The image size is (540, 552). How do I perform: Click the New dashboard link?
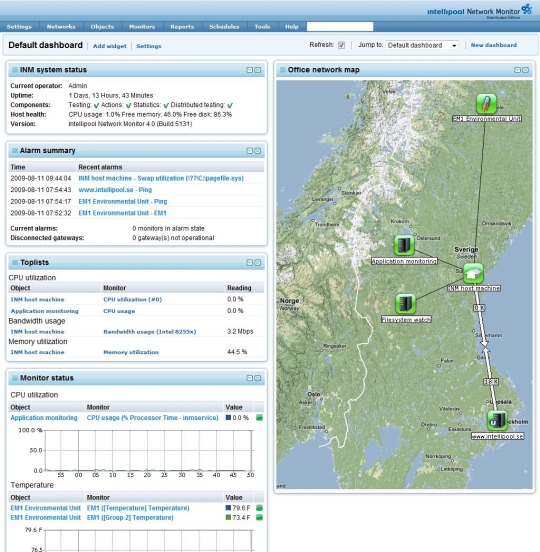494,45
